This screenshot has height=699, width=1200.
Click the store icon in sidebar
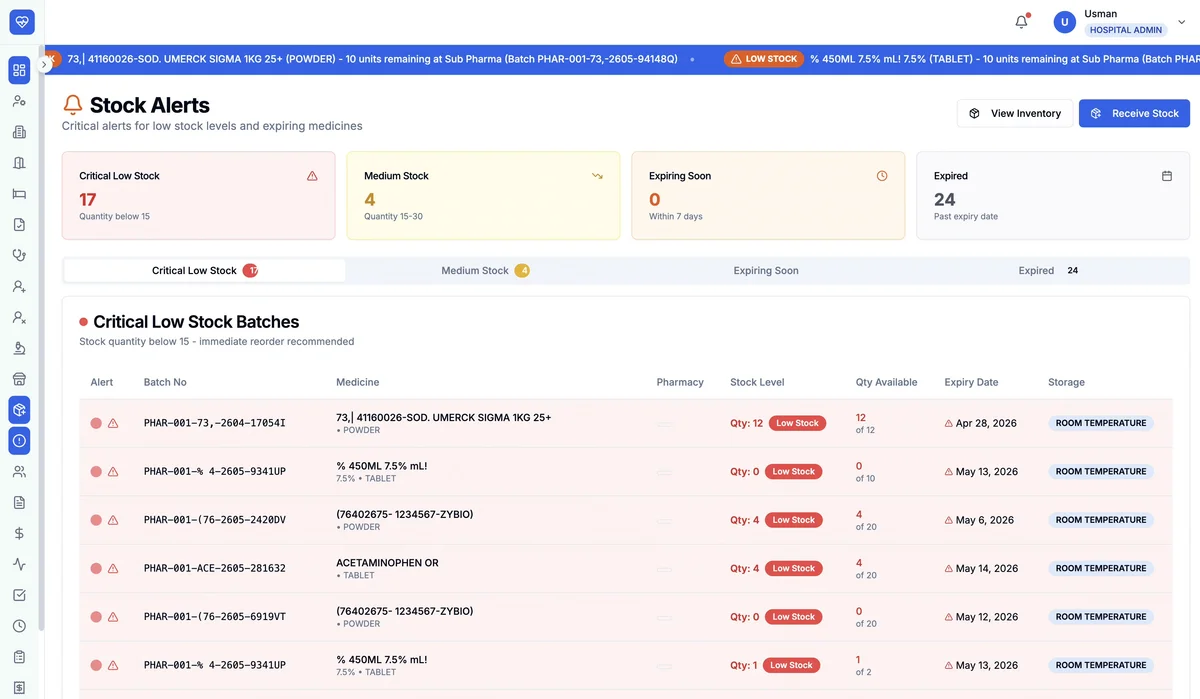19,379
